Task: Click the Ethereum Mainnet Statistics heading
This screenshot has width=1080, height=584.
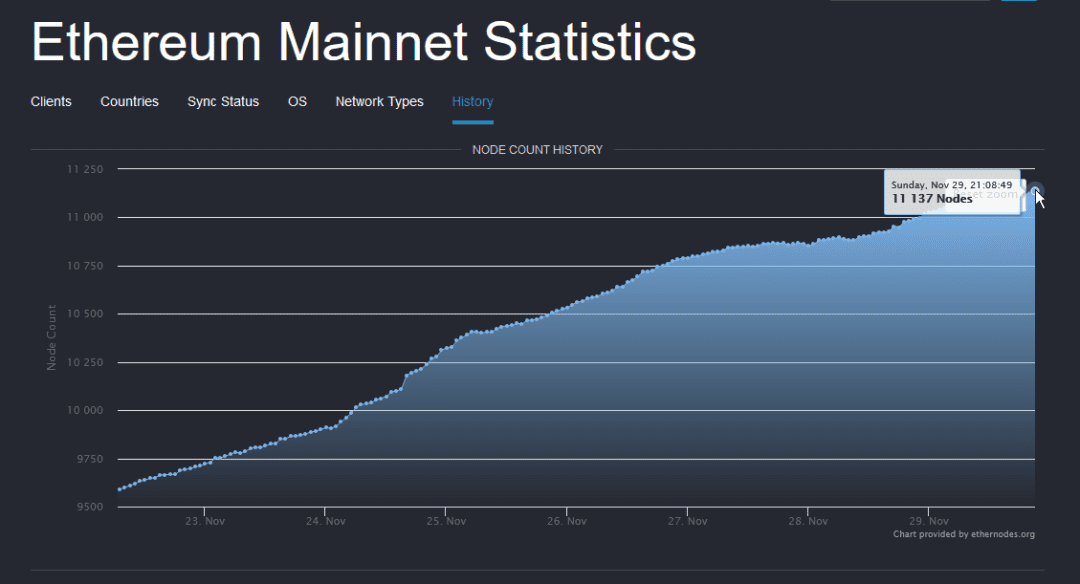Action: (364, 43)
